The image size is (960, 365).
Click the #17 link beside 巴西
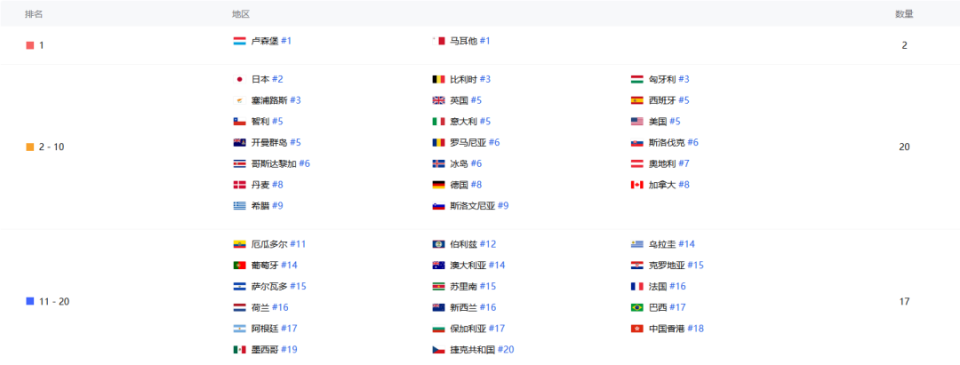pyautogui.click(x=678, y=307)
